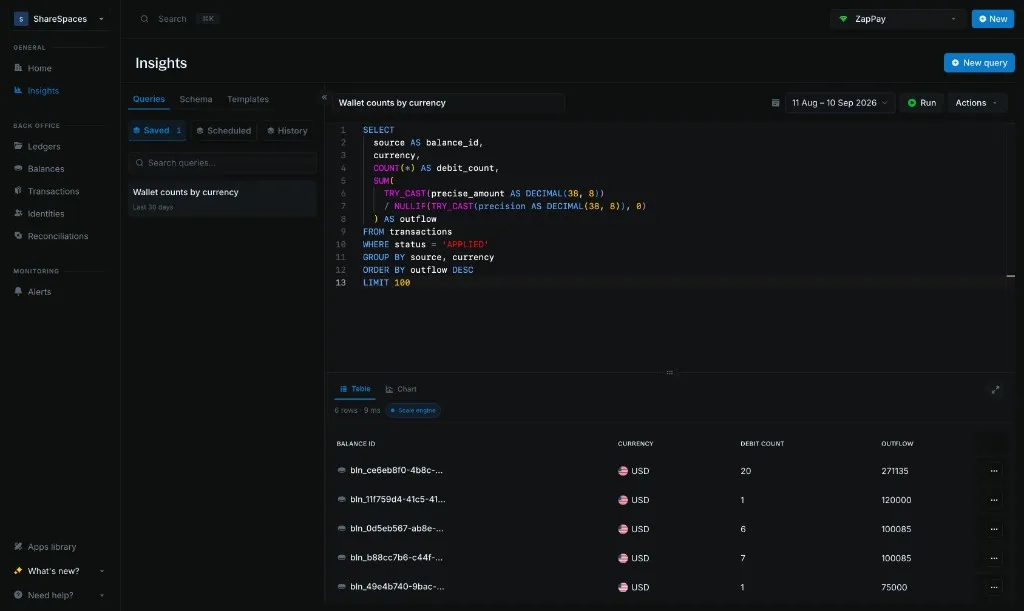This screenshot has height=611, width=1024.
Task: Open the Actions dropdown
Action: click(x=976, y=102)
